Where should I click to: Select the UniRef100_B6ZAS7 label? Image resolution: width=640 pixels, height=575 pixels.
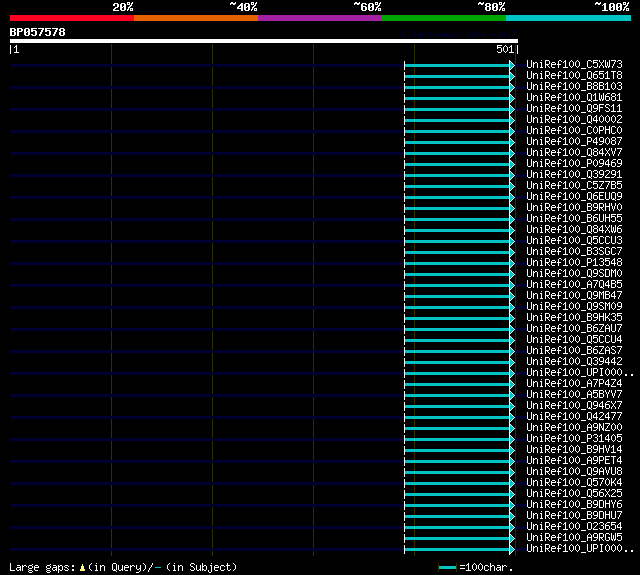[x=574, y=351]
